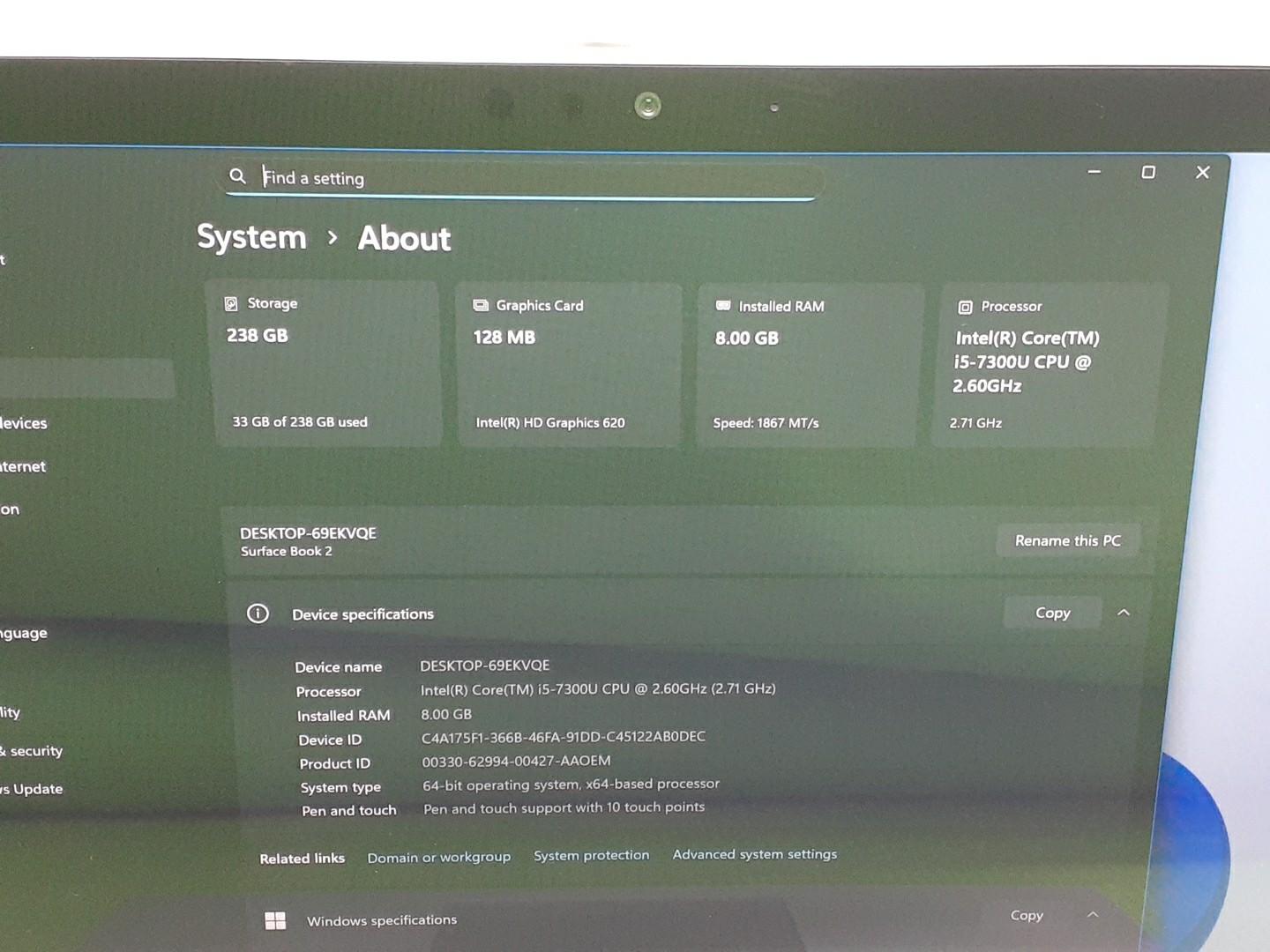
Task: Click the 2.71 GHz text in Processor card
Action: (975, 423)
